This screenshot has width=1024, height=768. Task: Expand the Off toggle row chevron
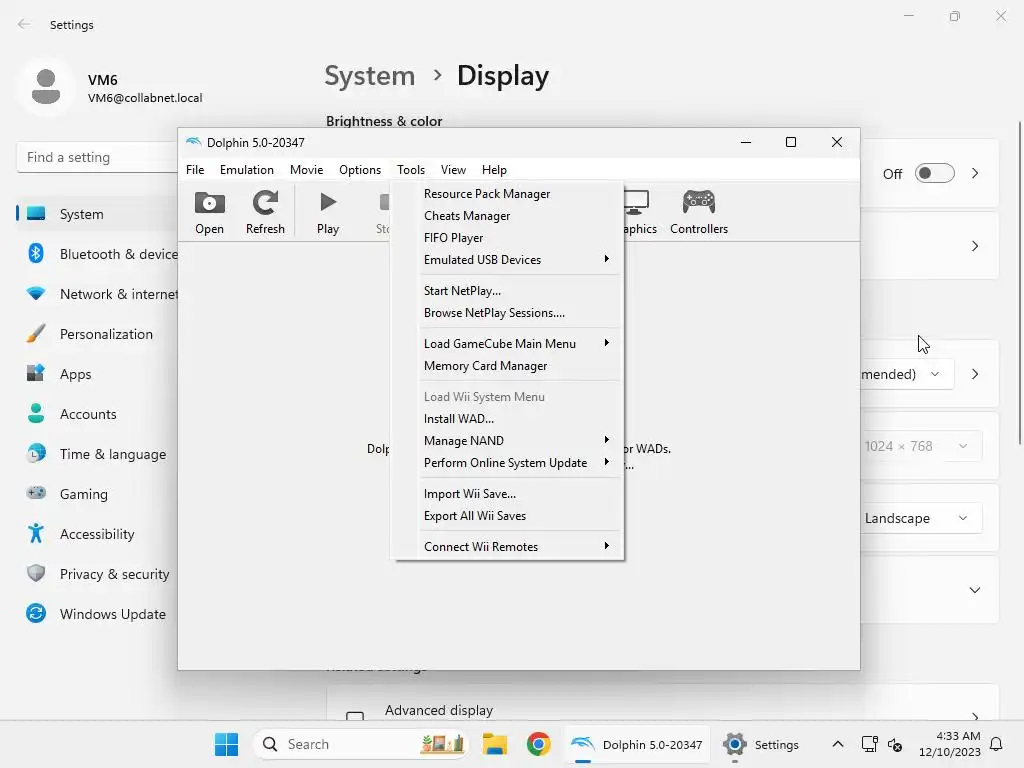(975, 173)
